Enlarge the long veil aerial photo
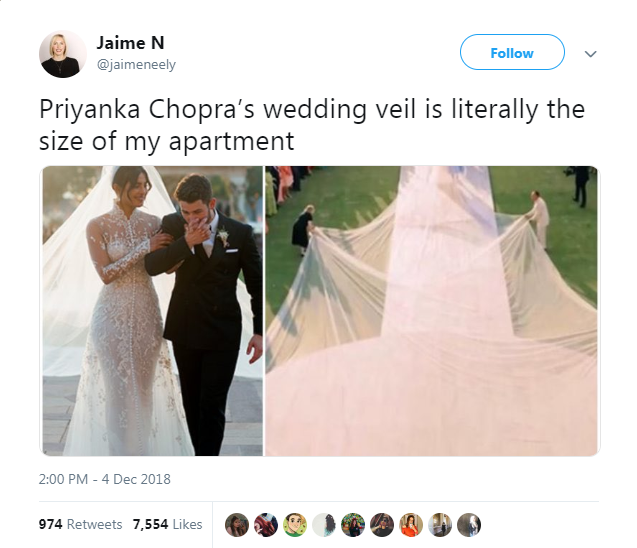 pos(432,311)
